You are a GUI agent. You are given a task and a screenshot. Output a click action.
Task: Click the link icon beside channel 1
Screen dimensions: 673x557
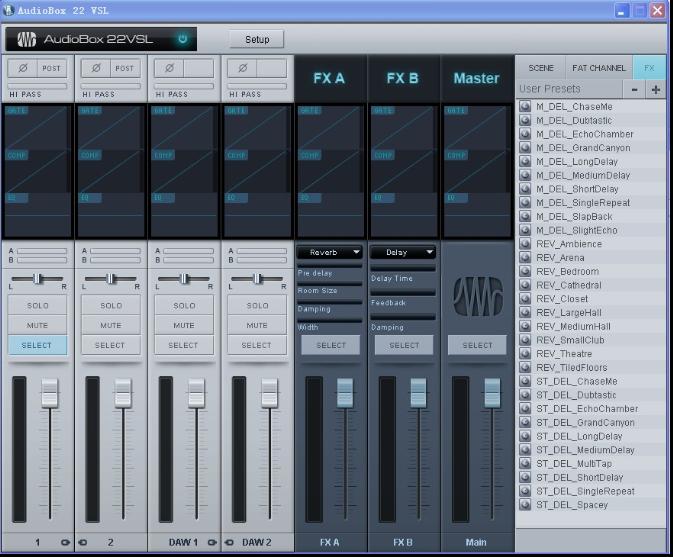65,542
